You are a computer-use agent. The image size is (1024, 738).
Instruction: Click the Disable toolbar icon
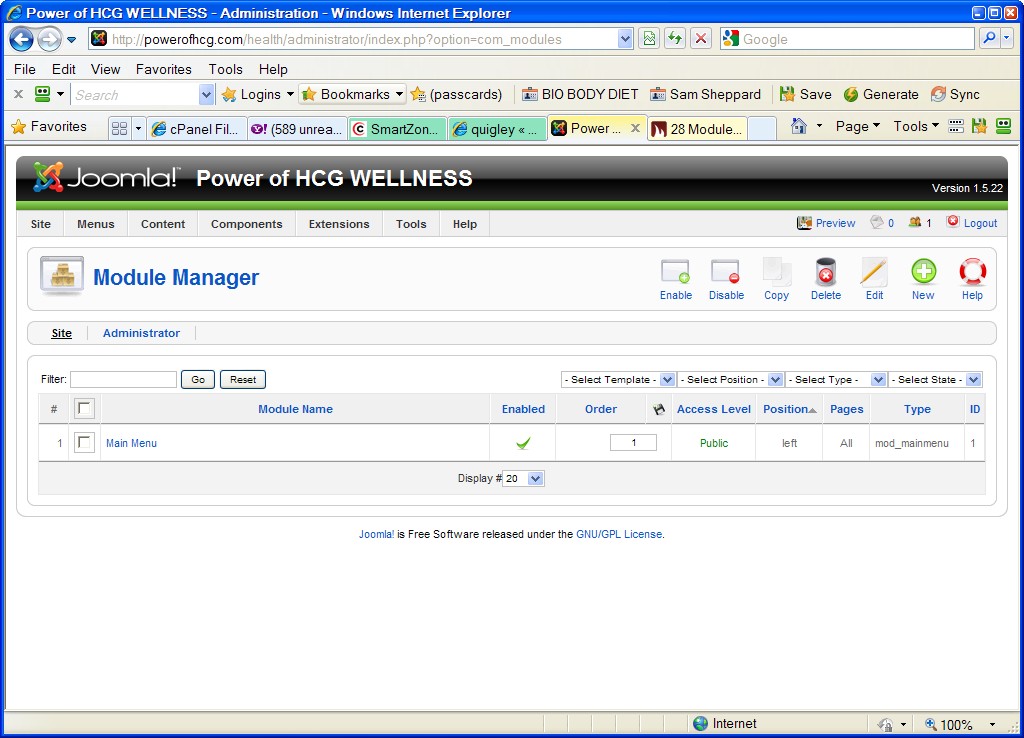coord(726,279)
